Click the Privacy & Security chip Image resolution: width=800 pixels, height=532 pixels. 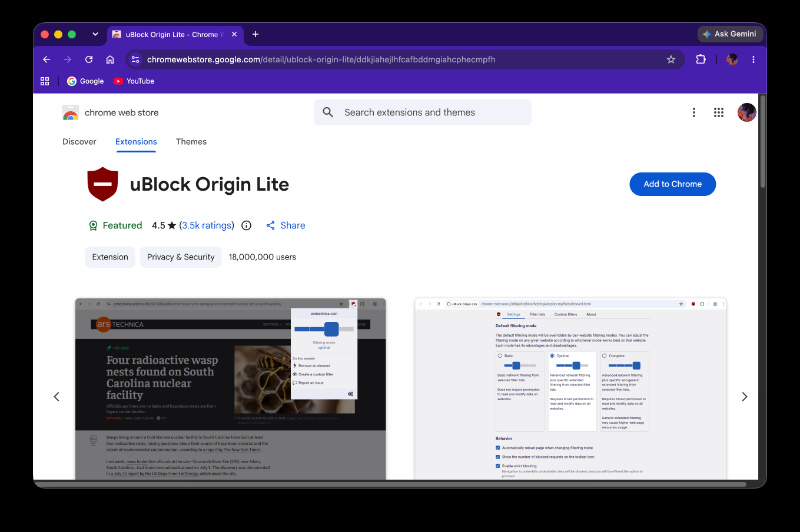pyautogui.click(x=181, y=257)
